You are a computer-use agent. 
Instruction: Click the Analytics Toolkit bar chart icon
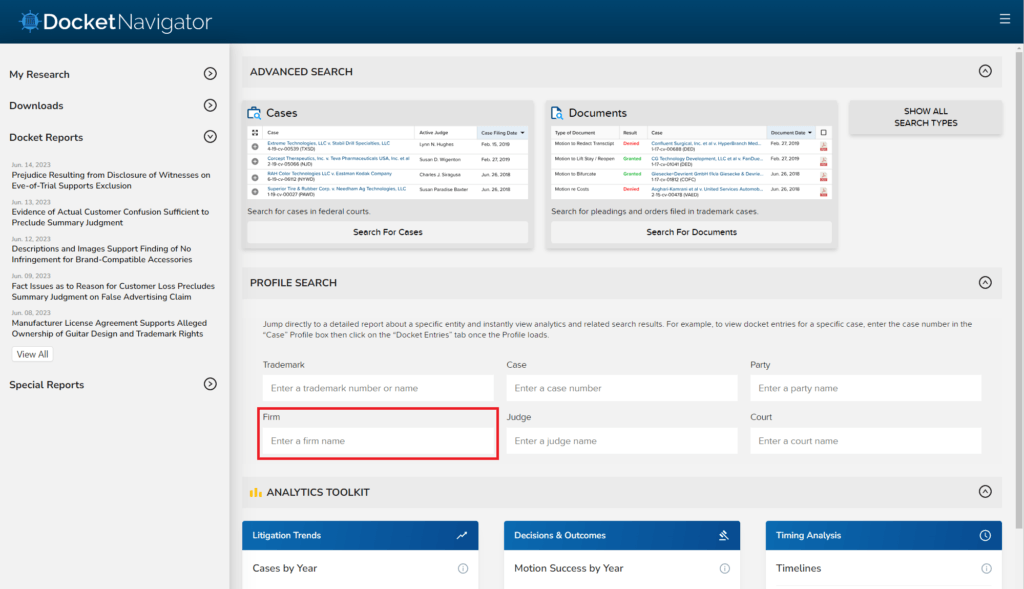[x=255, y=492]
